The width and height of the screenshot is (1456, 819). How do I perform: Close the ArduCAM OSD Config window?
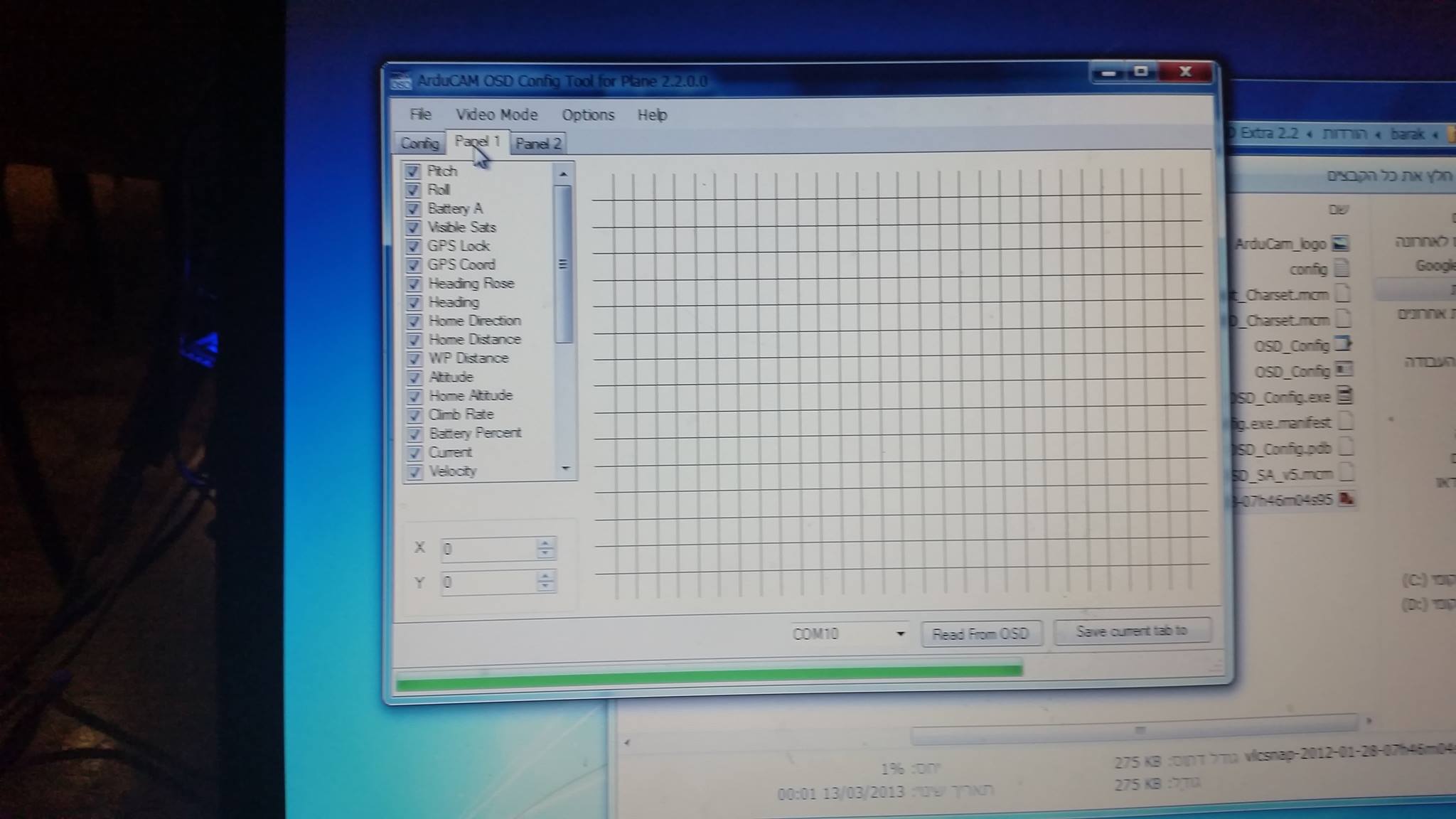(1186, 72)
